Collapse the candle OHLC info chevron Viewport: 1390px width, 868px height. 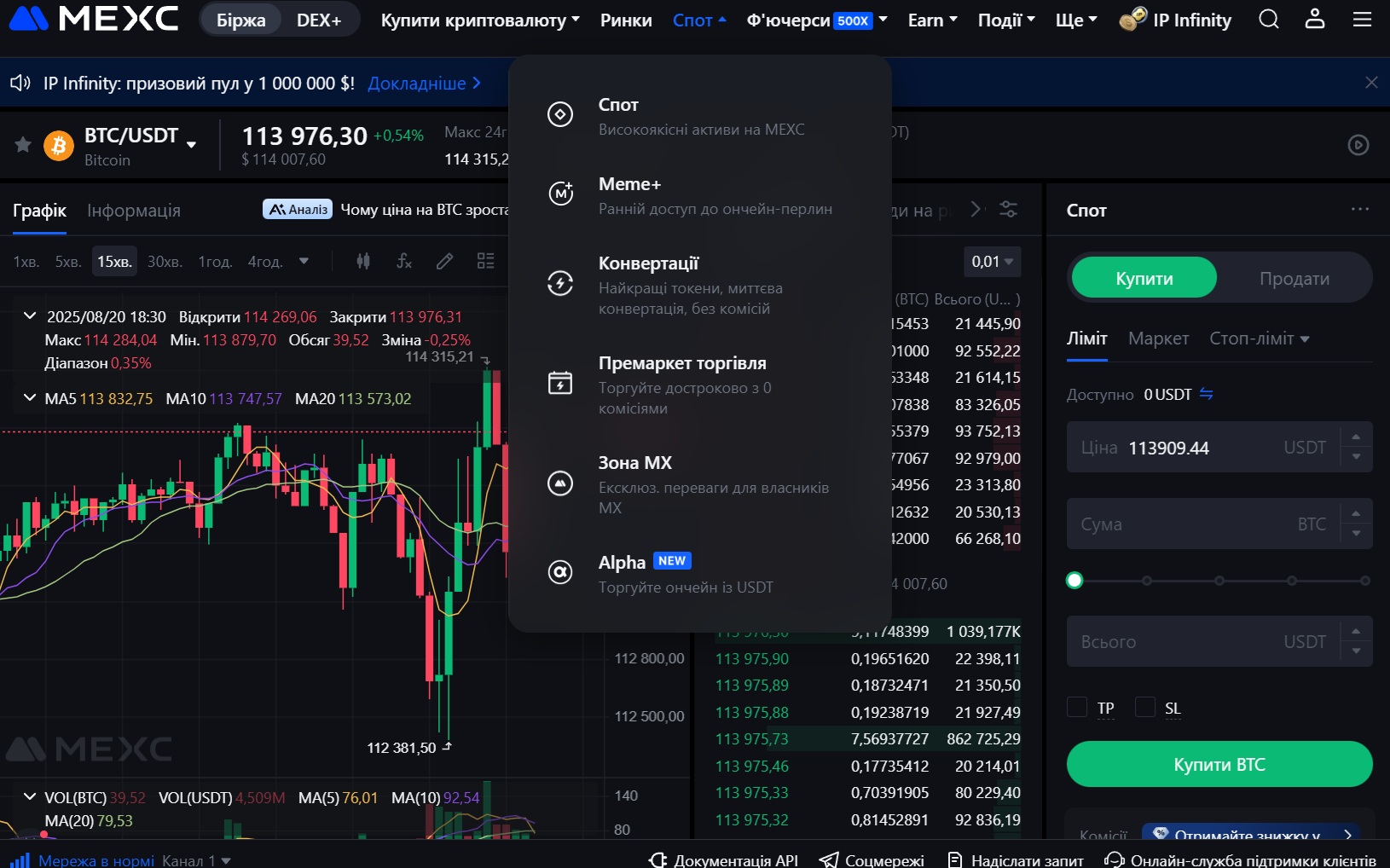coord(30,315)
